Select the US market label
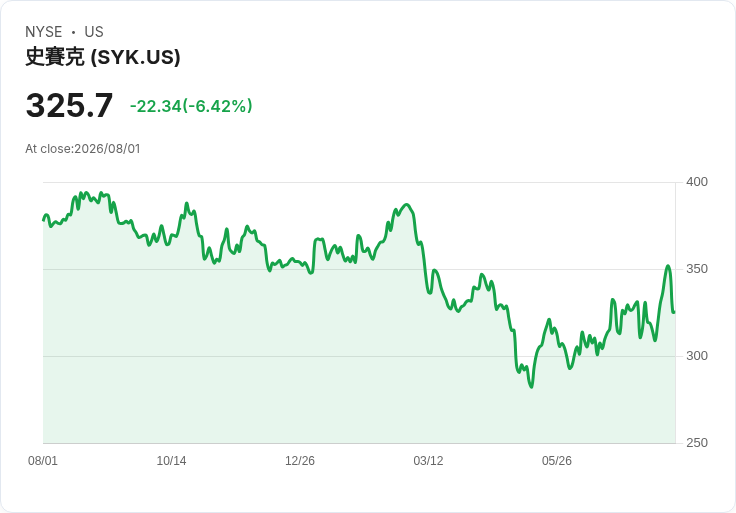736x513 pixels. click(x=94, y=32)
